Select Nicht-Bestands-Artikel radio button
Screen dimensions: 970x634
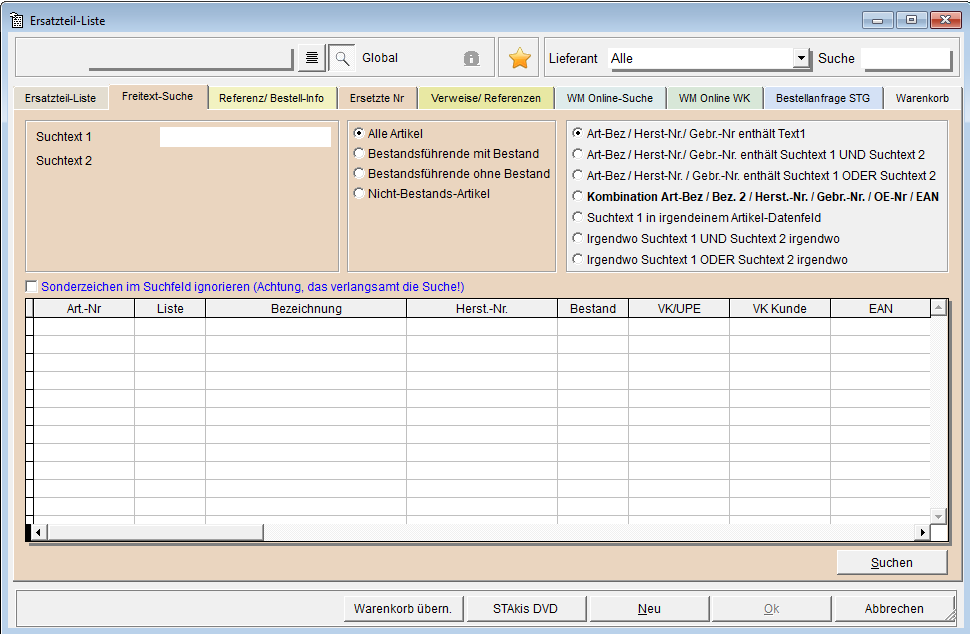click(x=359, y=194)
